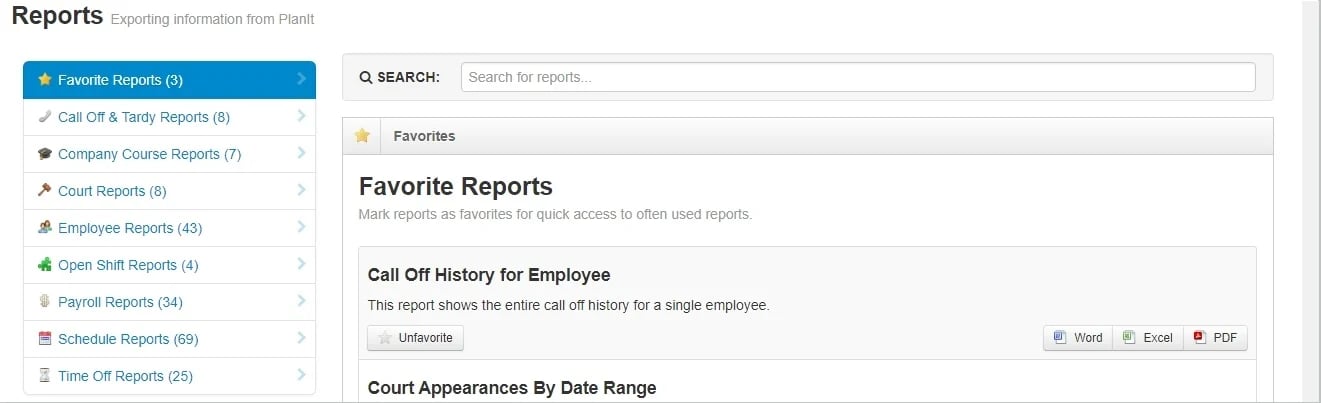Select Time Off Reports (25)

pos(169,376)
